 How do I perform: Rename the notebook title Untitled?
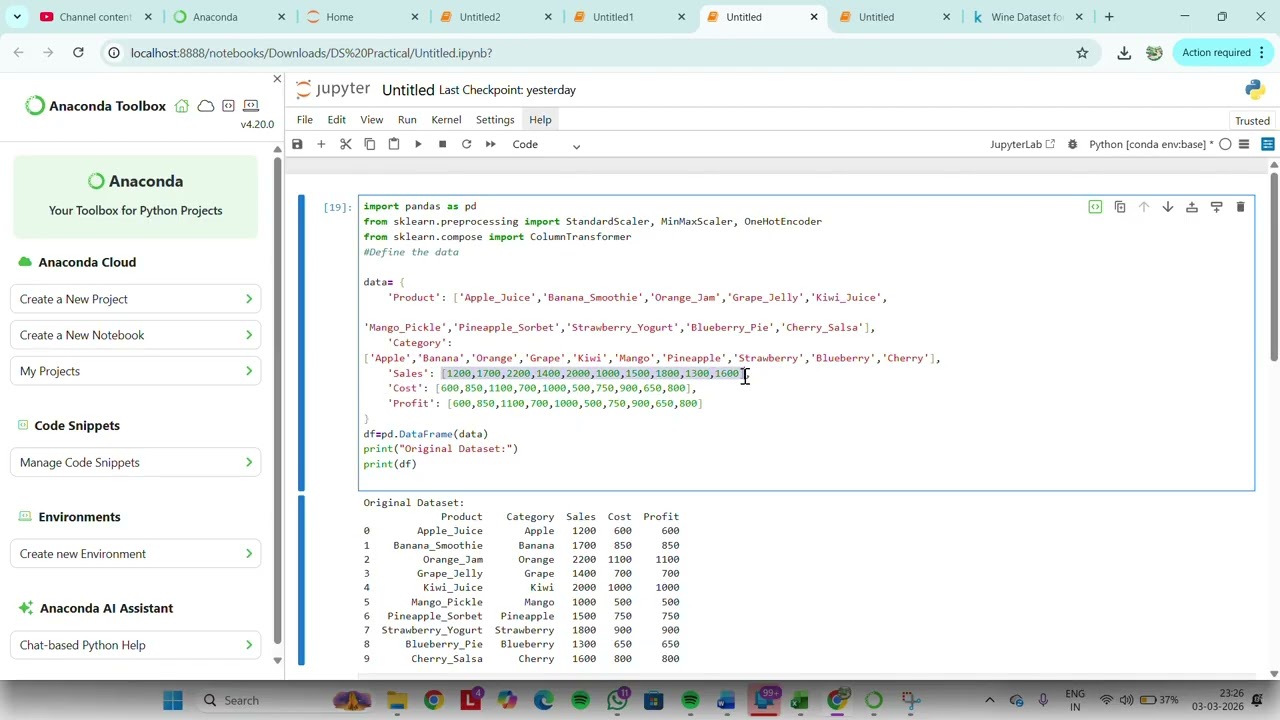tap(408, 90)
